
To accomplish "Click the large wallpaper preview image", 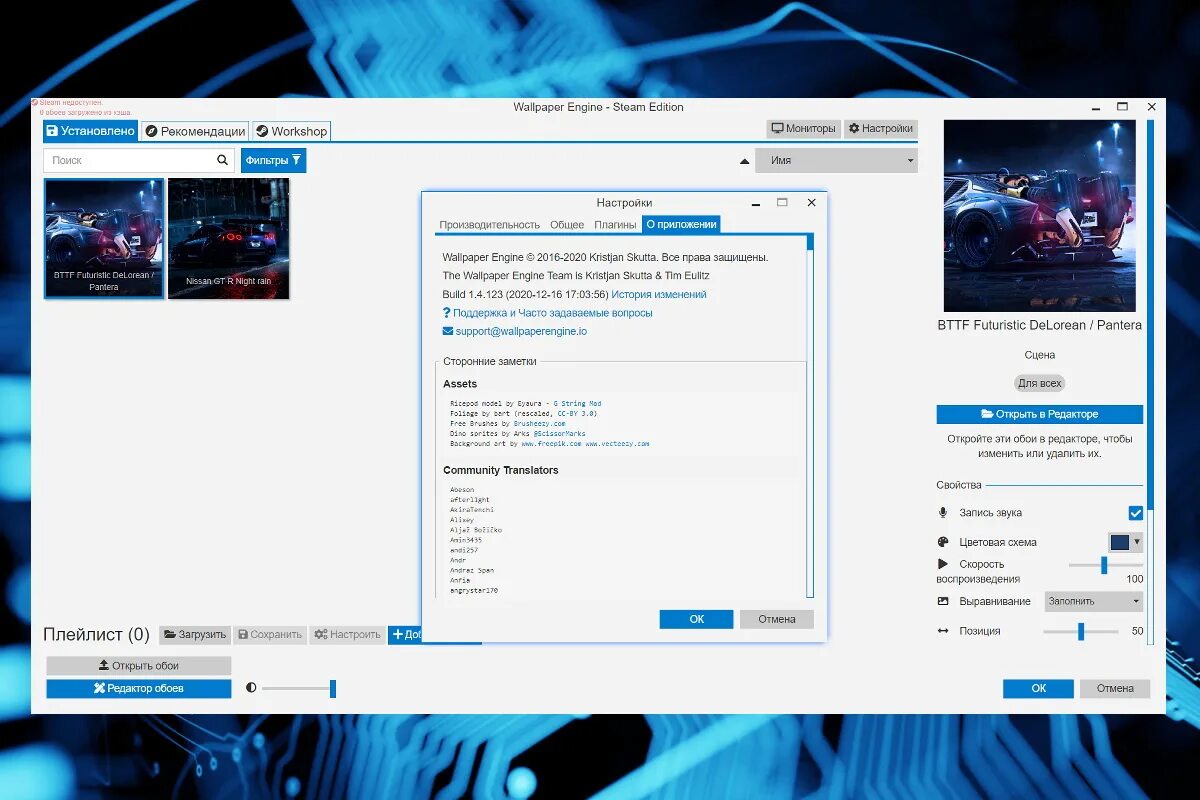I will pyautogui.click(x=1040, y=215).
